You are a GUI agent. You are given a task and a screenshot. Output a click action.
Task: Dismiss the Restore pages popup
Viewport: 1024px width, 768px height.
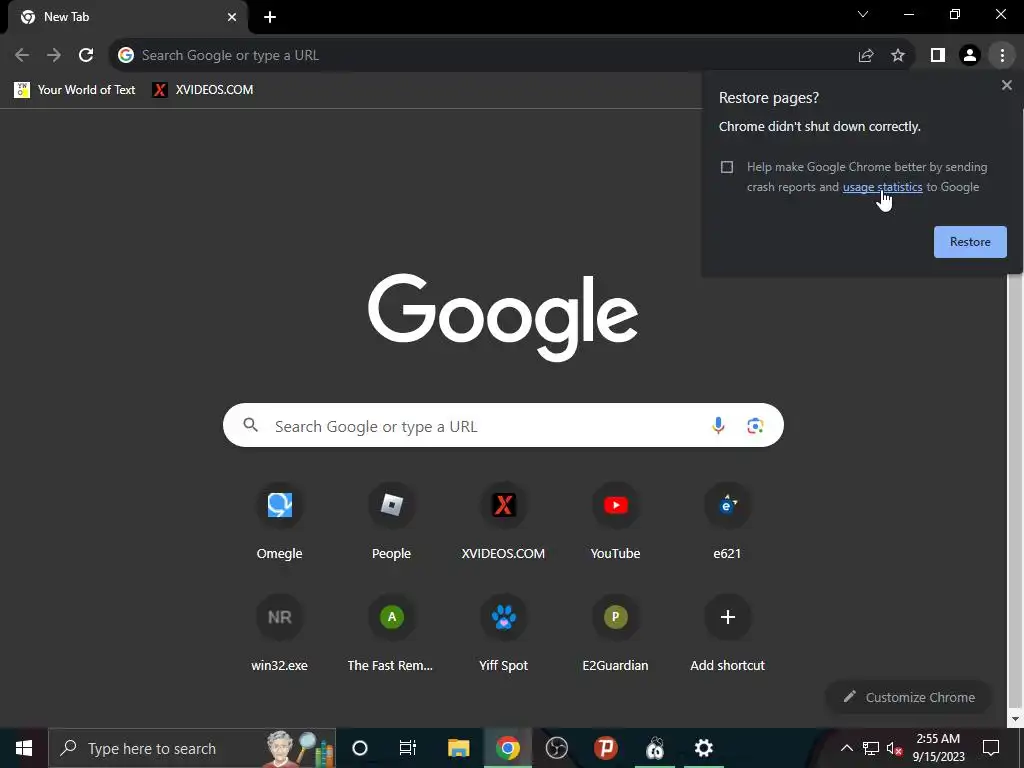click(x=1006, y=85)
